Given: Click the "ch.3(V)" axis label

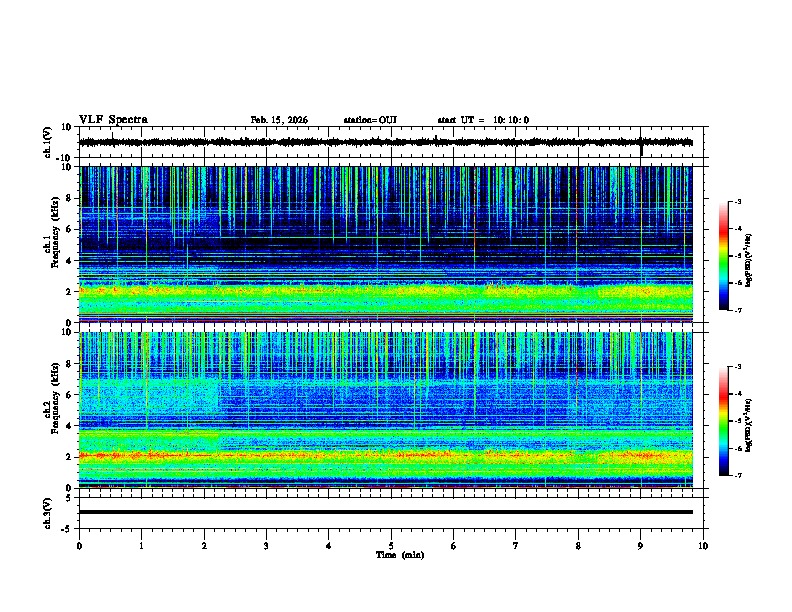Looking at the screenshot, I should click(x=48, y=513).
